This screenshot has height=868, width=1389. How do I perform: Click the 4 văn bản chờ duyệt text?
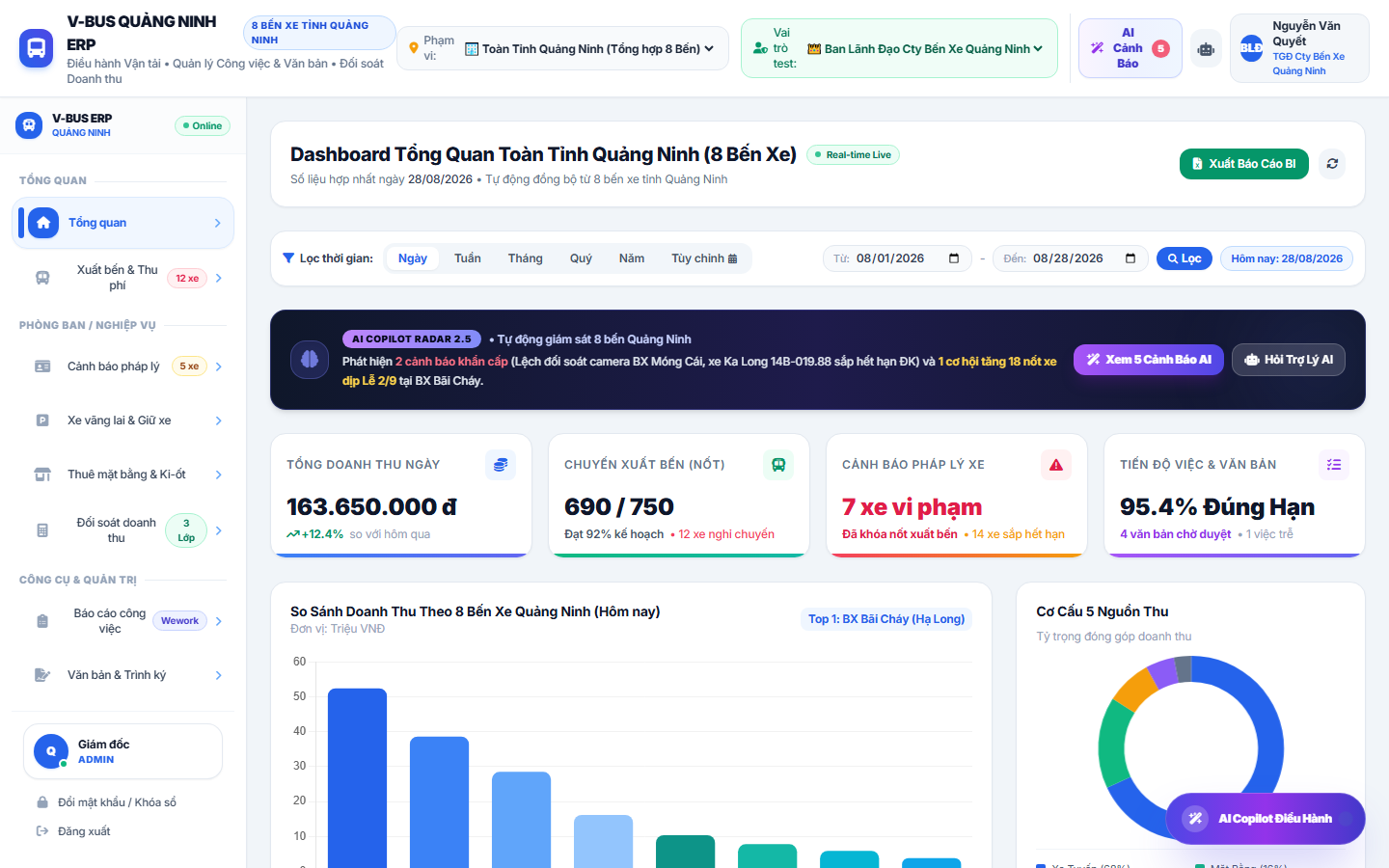[x=1175, y=534]
